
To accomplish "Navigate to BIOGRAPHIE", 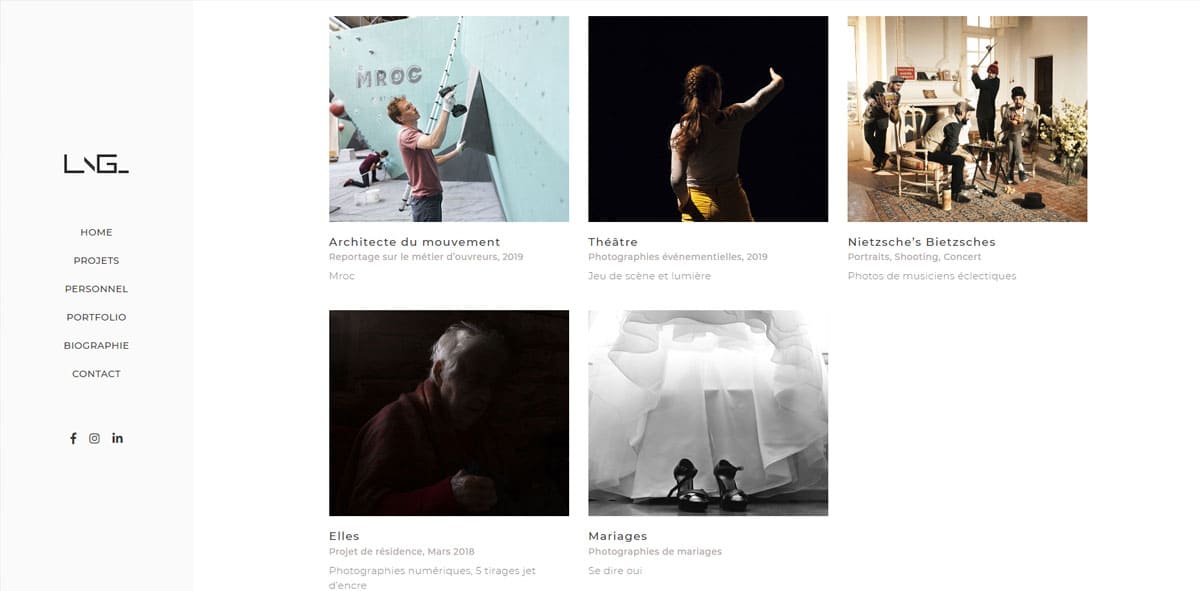I will pos(96,345).
